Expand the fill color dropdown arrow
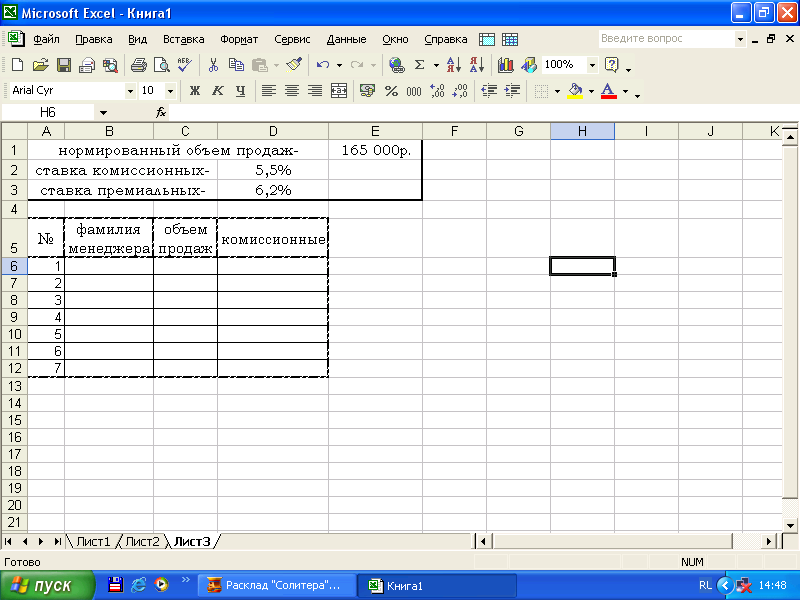 (591, 91)
